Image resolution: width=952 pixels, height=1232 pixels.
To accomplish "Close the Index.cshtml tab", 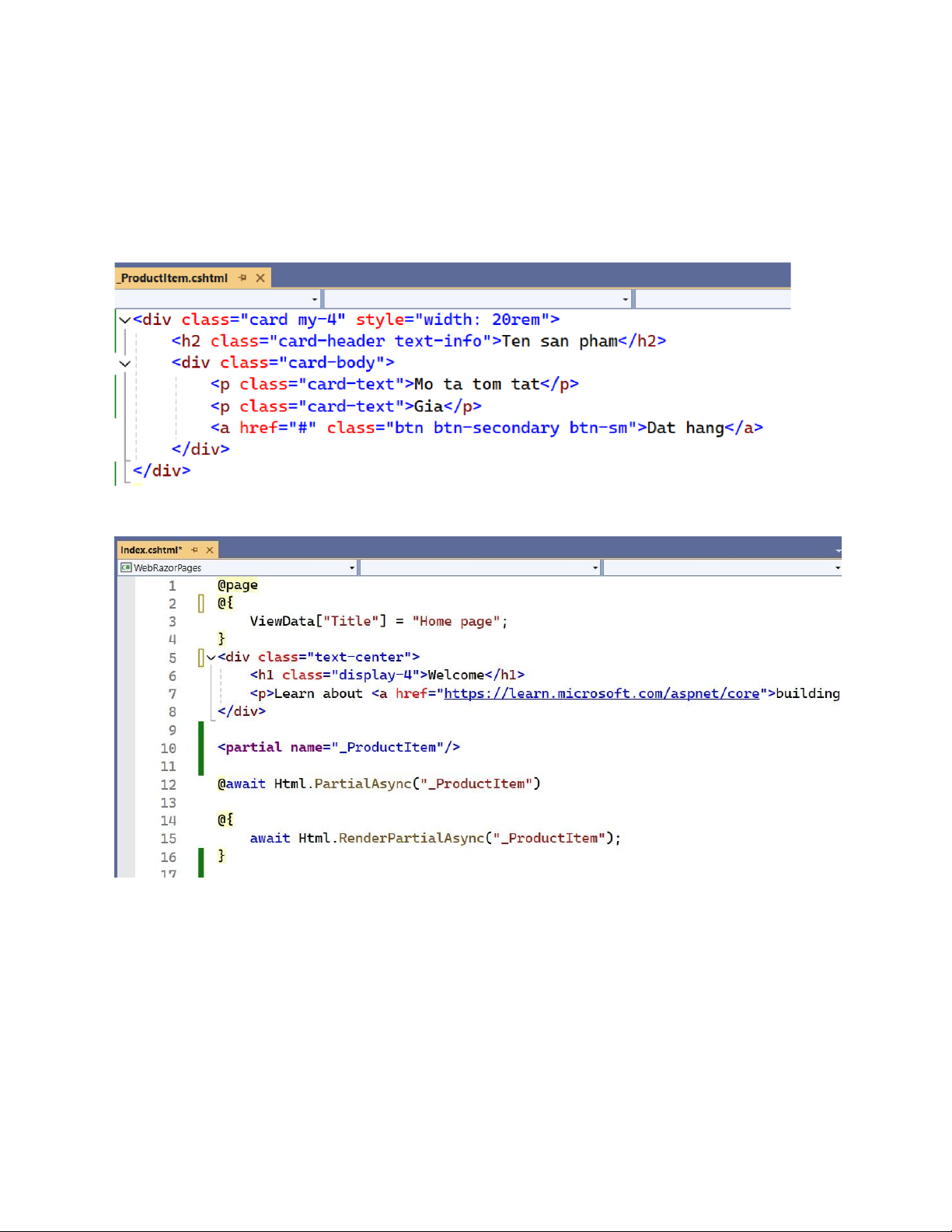I will click(210, 550).
